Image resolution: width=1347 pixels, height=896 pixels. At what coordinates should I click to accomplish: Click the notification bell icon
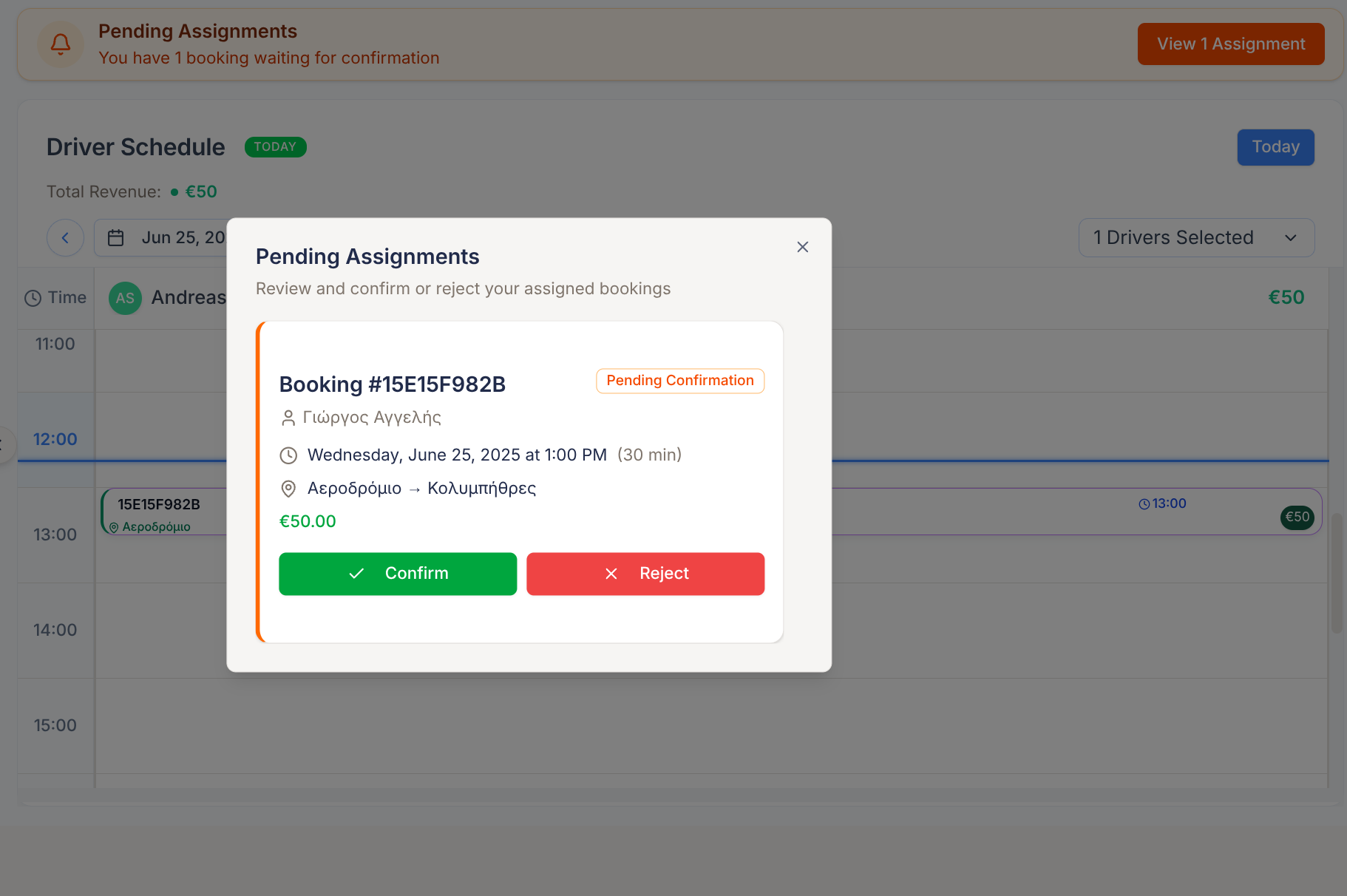pyautogui.click(x=61, y=44)
